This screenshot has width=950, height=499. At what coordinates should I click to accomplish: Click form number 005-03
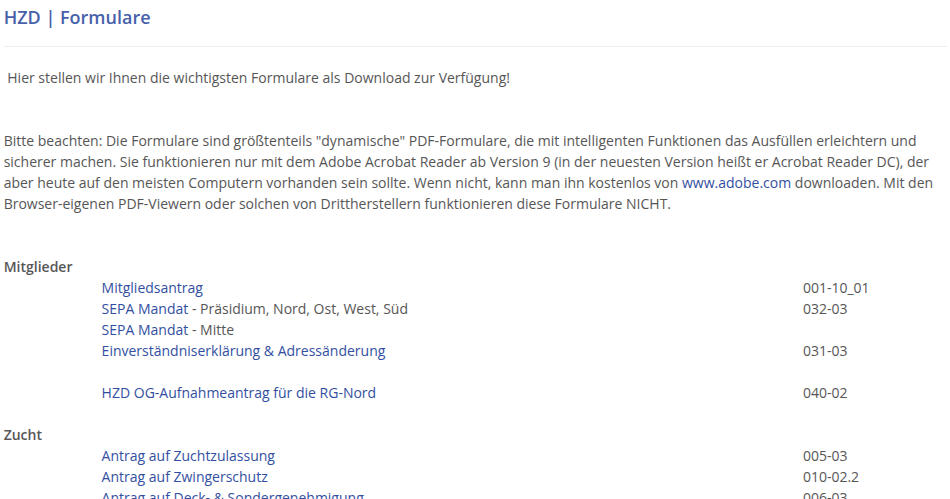(x=825, y=456)
